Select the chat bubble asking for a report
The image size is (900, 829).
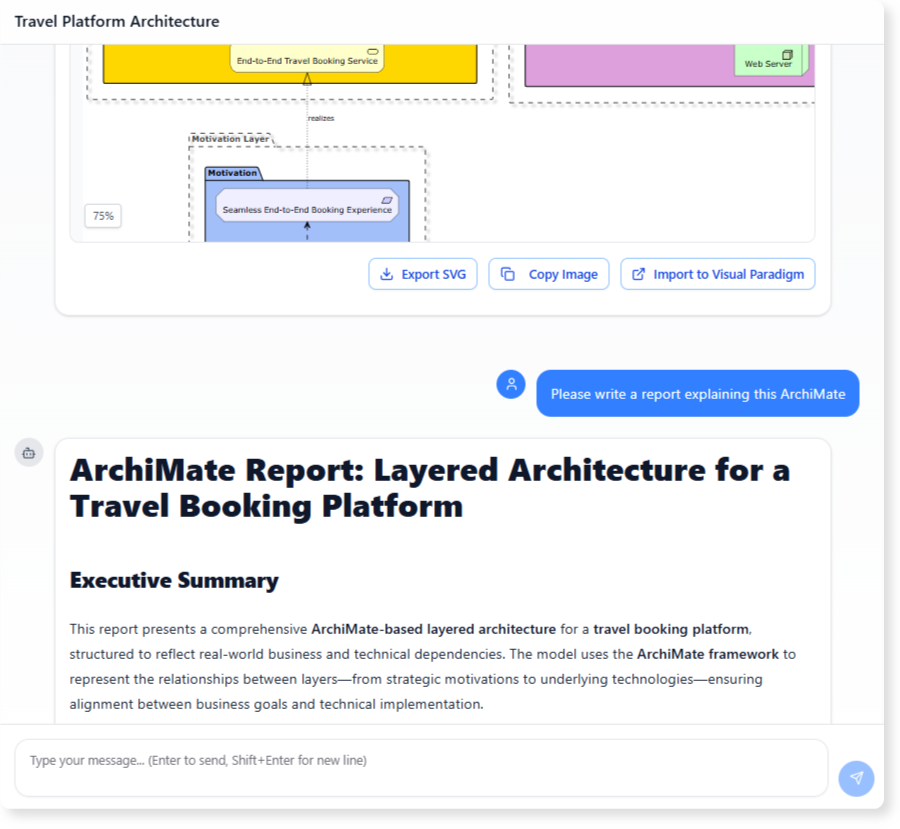tap(697, 393)
